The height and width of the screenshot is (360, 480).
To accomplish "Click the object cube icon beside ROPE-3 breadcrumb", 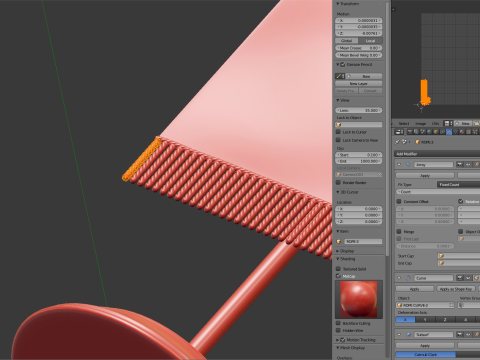I will [x=417, y=142].
